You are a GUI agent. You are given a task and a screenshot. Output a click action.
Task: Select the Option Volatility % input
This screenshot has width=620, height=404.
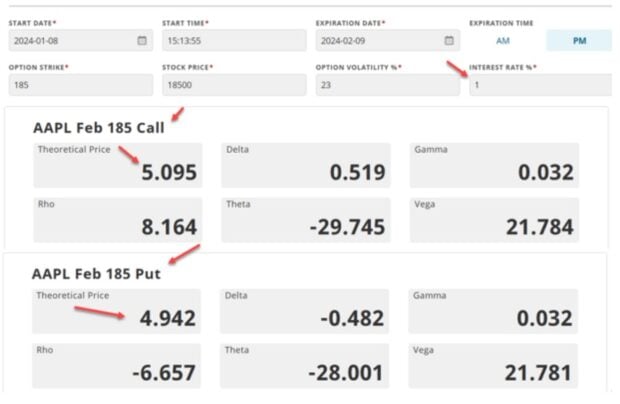pyautogui.click(x=386, y=85)
